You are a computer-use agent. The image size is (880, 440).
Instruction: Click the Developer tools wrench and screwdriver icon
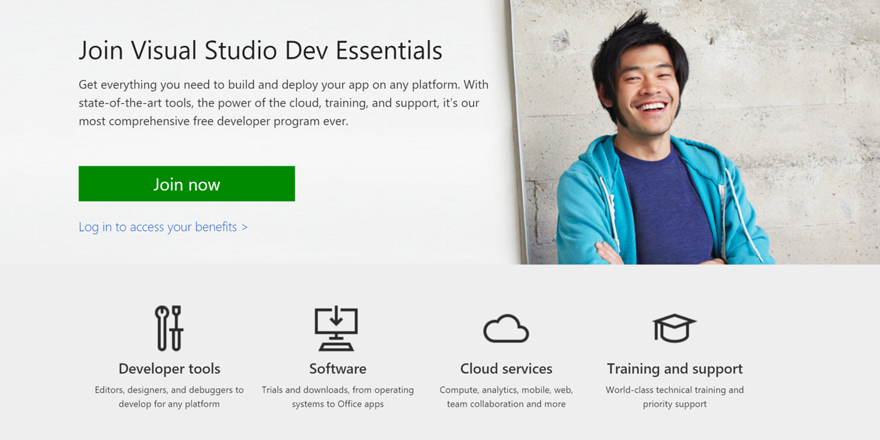pyautogui.click(x=169, y=328)
